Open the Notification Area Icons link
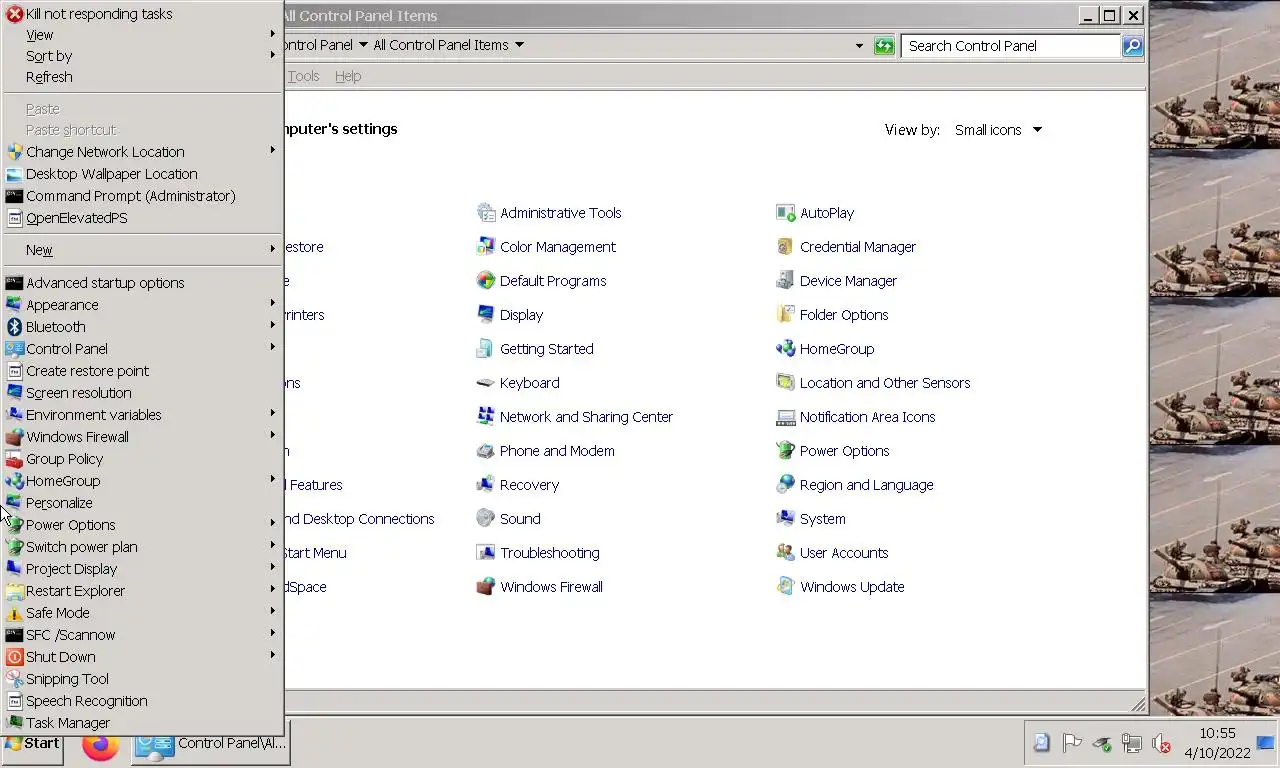The height and width of the screenshot is (768, 1280). 868,417
